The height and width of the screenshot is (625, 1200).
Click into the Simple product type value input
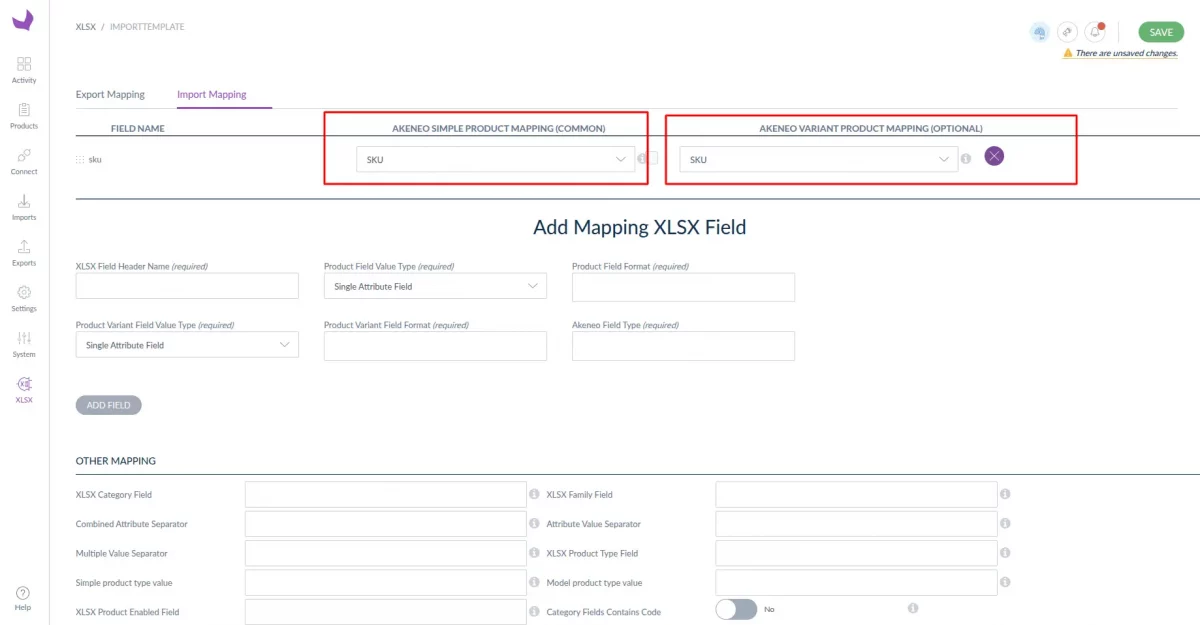pos(386,582)
